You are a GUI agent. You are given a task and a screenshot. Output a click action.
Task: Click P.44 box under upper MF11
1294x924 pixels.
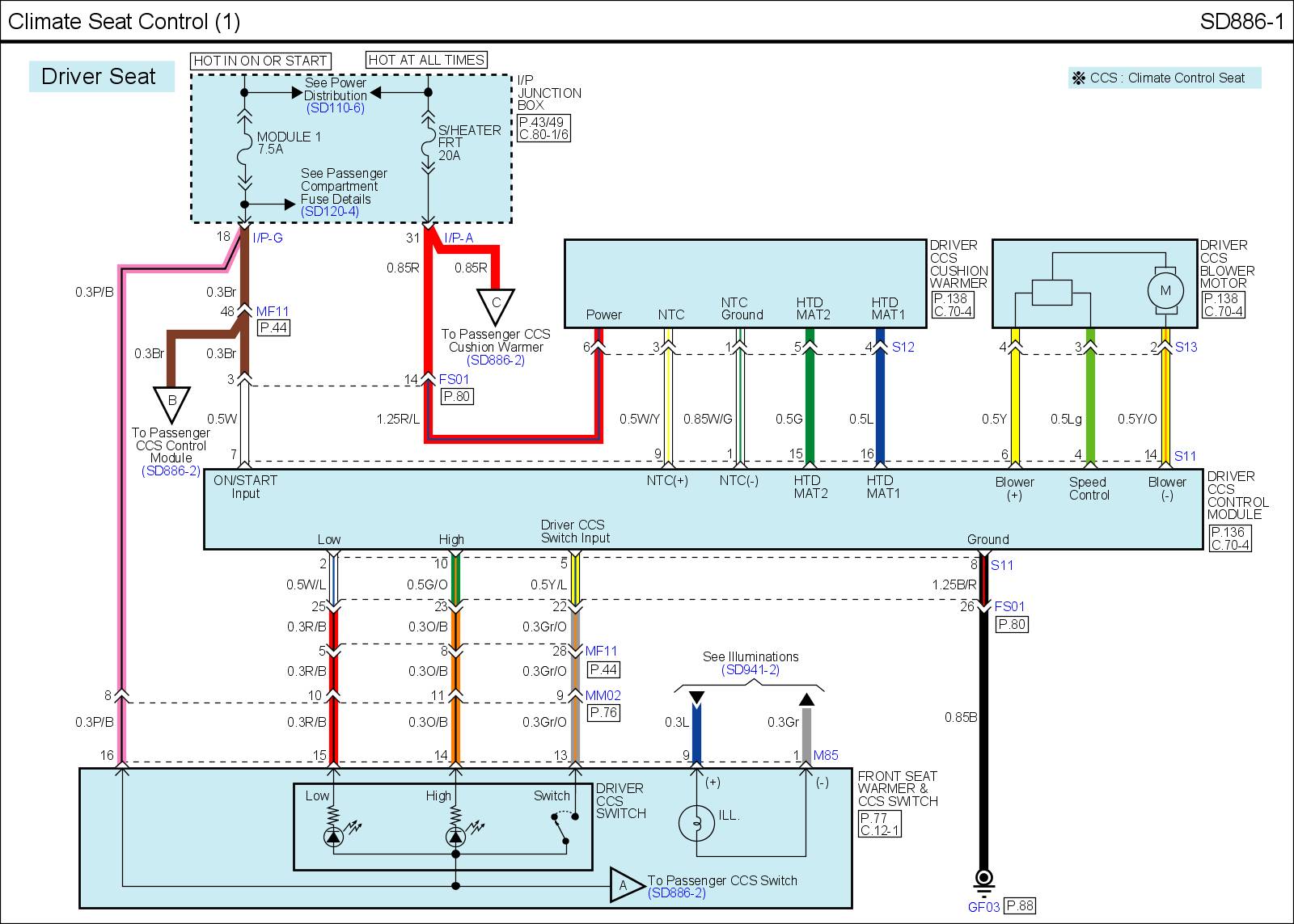click(x=273, y=328)
